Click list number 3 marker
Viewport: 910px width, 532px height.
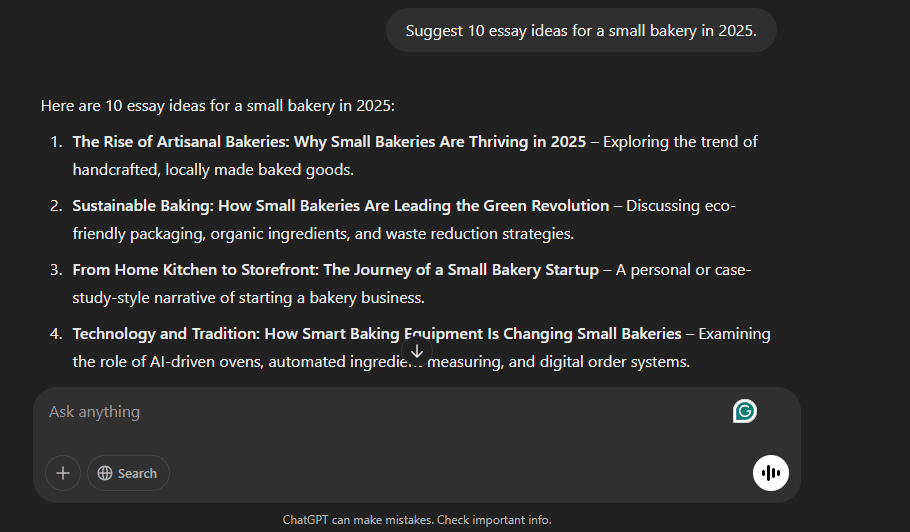pyautogui.click(x=56, y=270)
